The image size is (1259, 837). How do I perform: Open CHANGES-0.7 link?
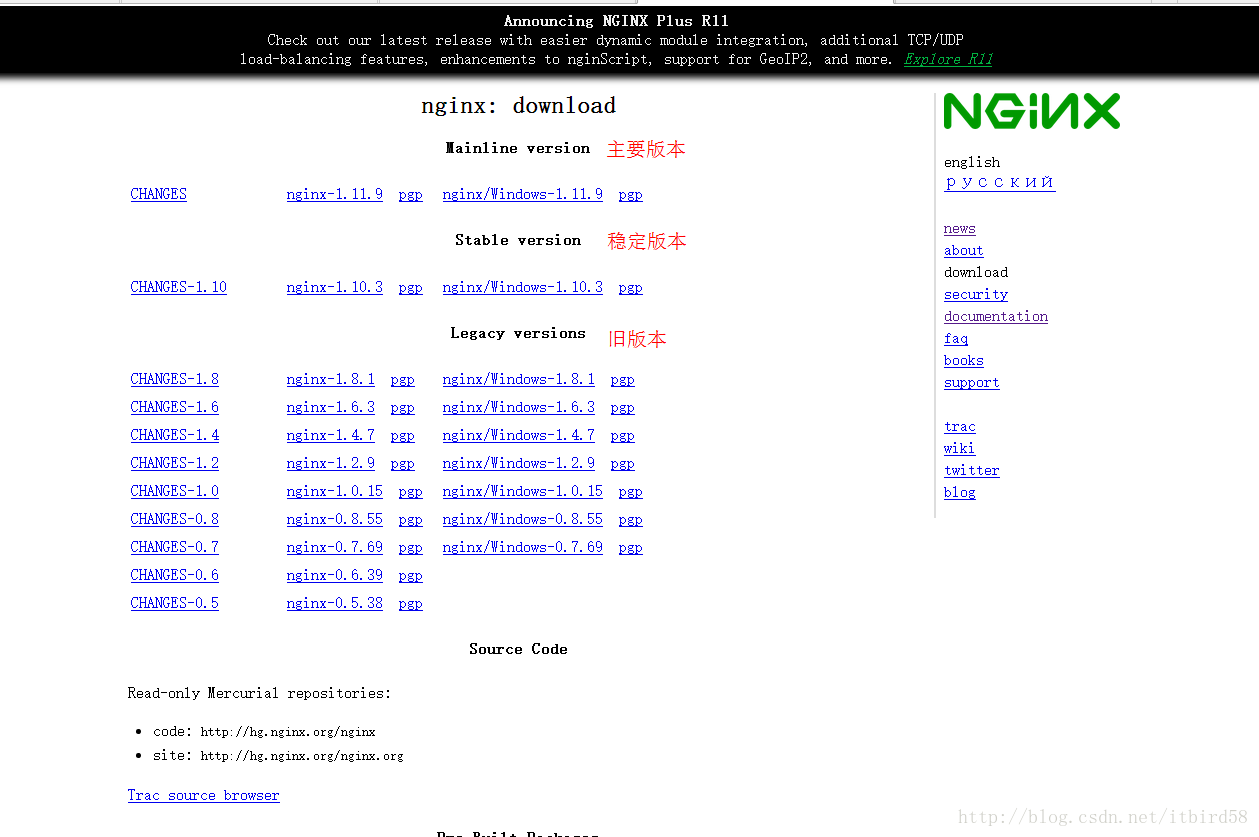pyautogui.click(x=174, y=547)
